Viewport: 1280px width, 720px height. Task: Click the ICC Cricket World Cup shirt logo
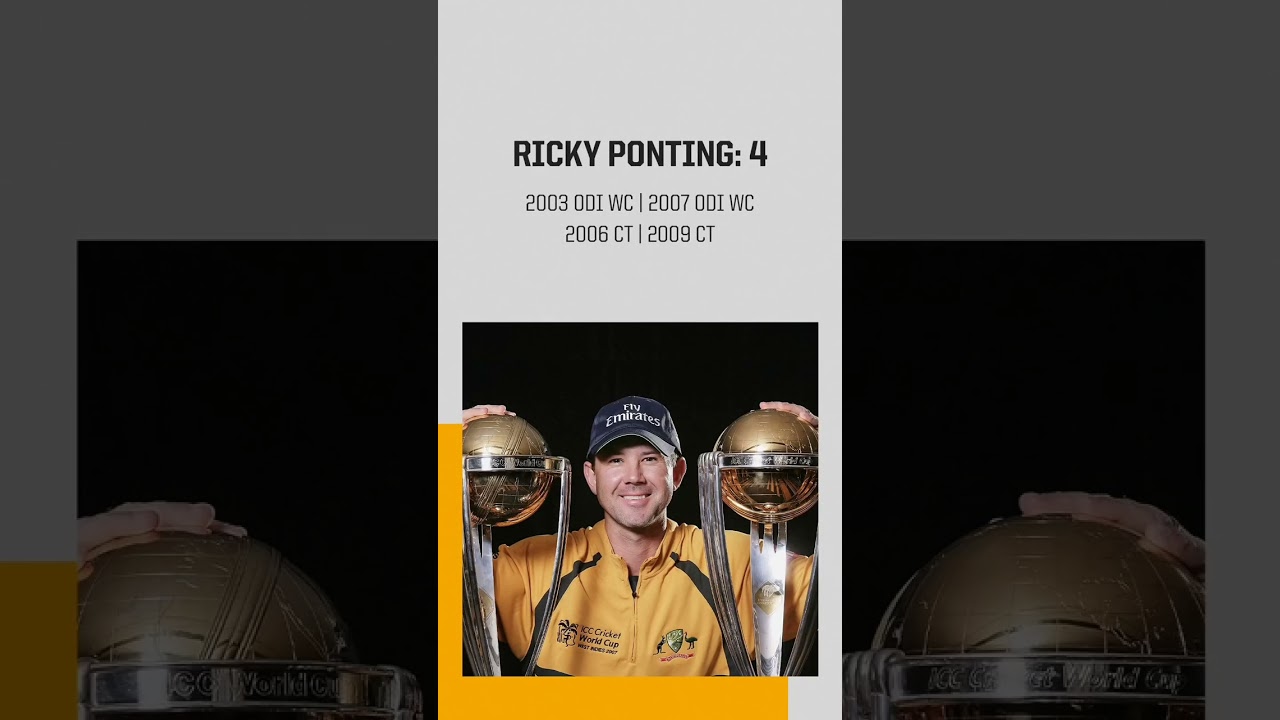[589, 635]
